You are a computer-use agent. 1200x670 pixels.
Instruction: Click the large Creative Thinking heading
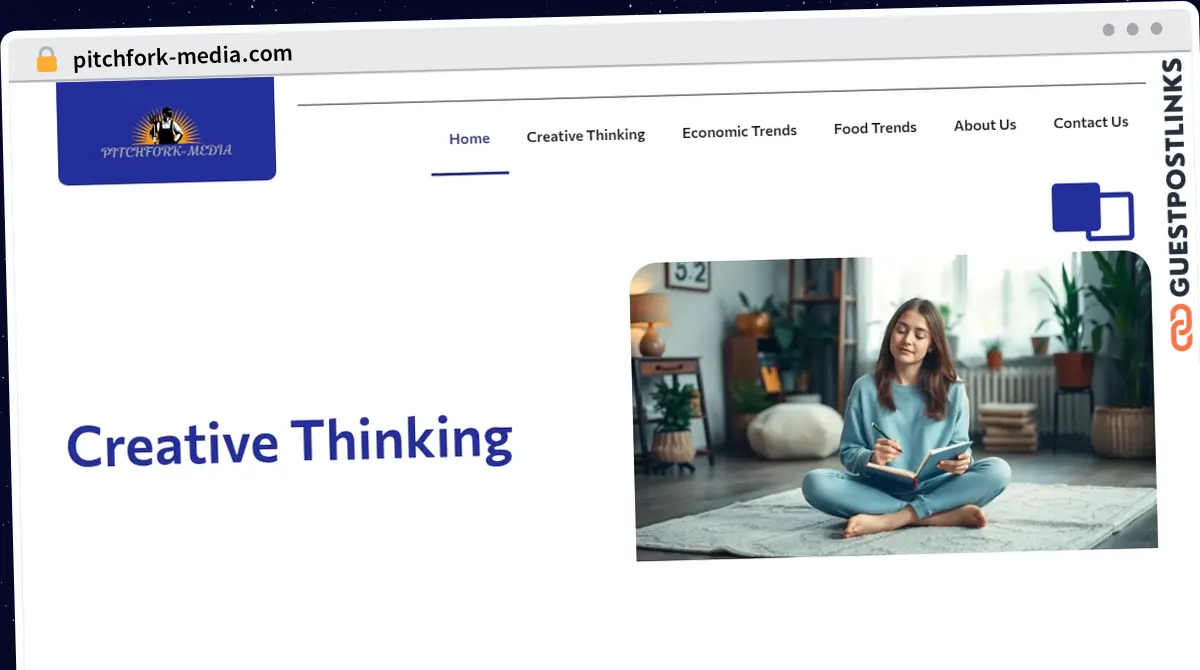coord(289,442)
